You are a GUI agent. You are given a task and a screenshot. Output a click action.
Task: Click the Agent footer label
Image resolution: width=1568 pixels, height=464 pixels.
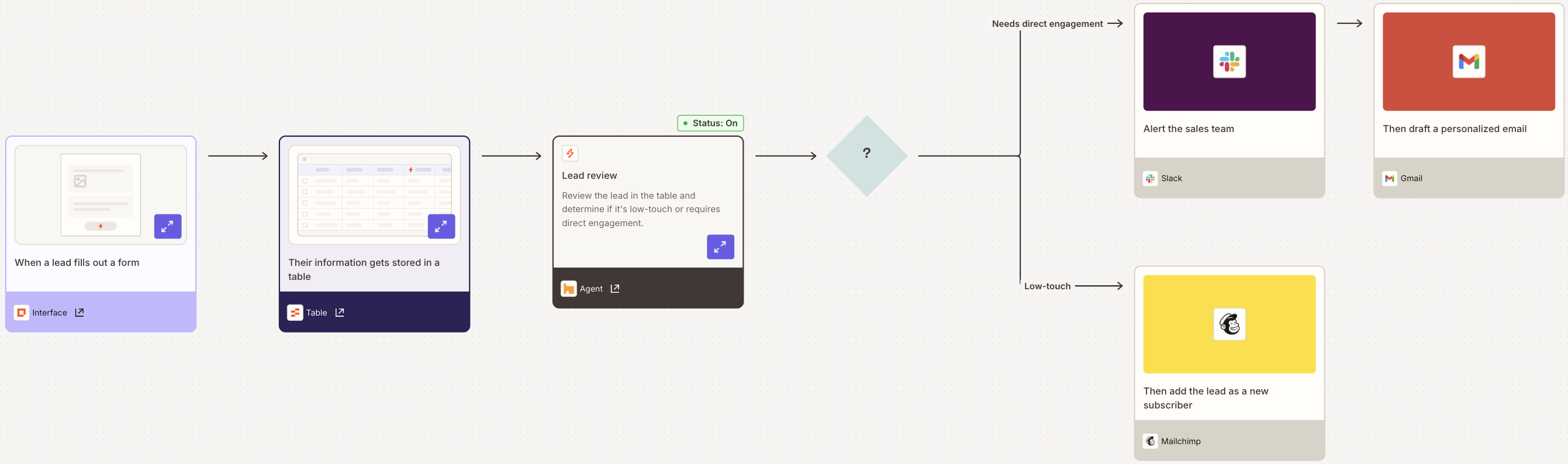click(x=591, y=288)
